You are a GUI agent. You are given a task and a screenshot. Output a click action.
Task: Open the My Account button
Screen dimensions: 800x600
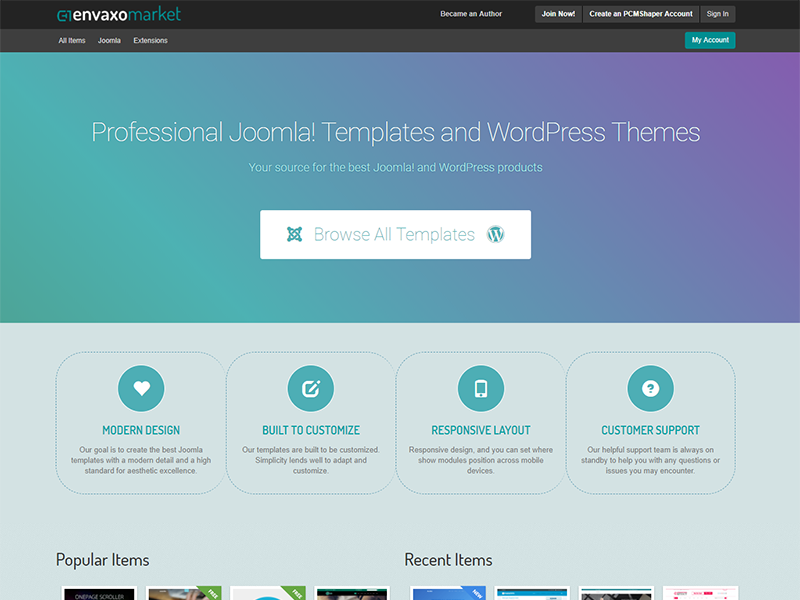[x=710, y=40]
